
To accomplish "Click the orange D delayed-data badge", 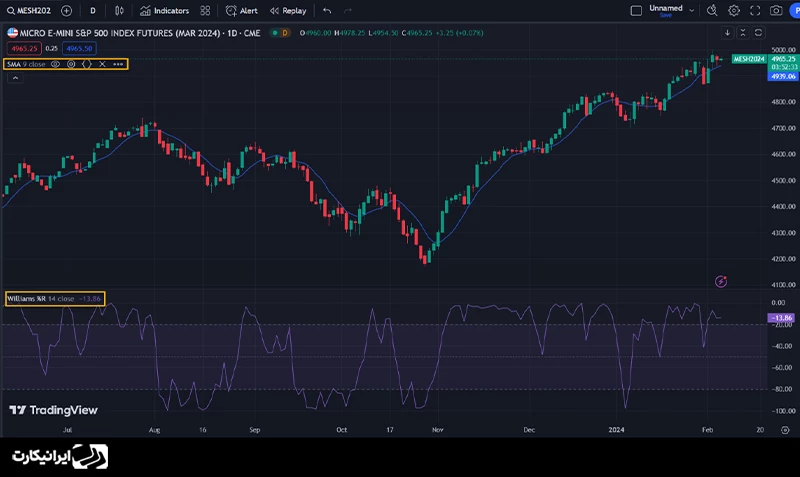I will (x=285, y=33).
